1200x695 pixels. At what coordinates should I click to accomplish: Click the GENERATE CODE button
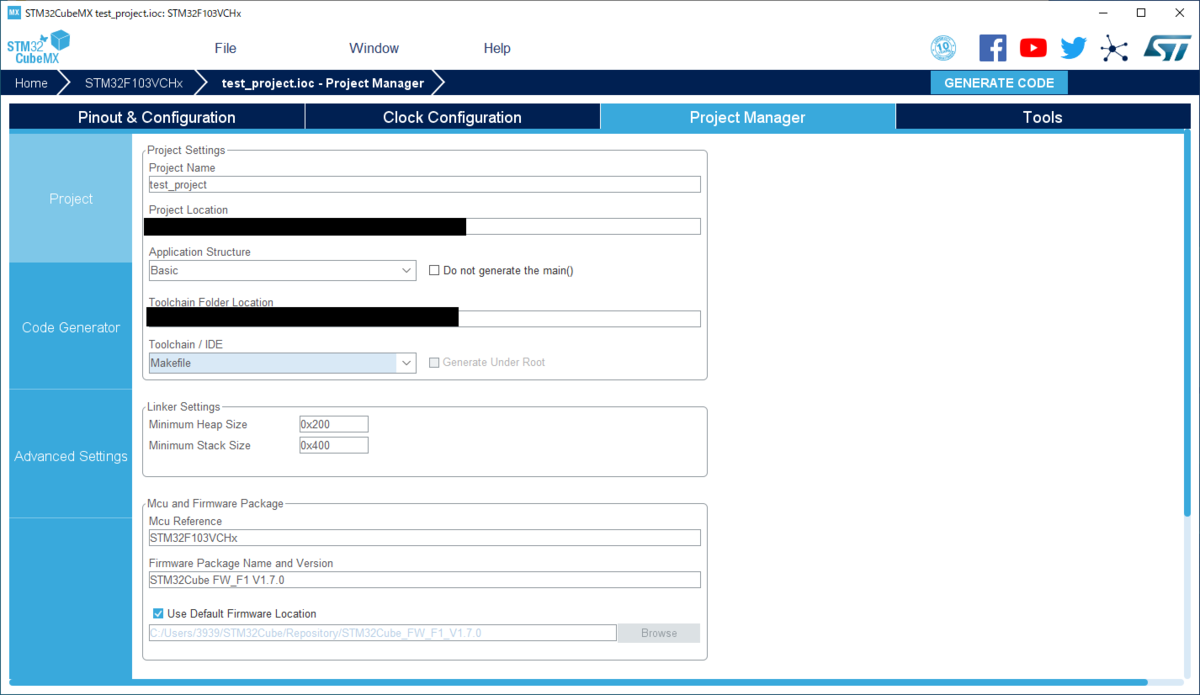[x=999, y=83]
